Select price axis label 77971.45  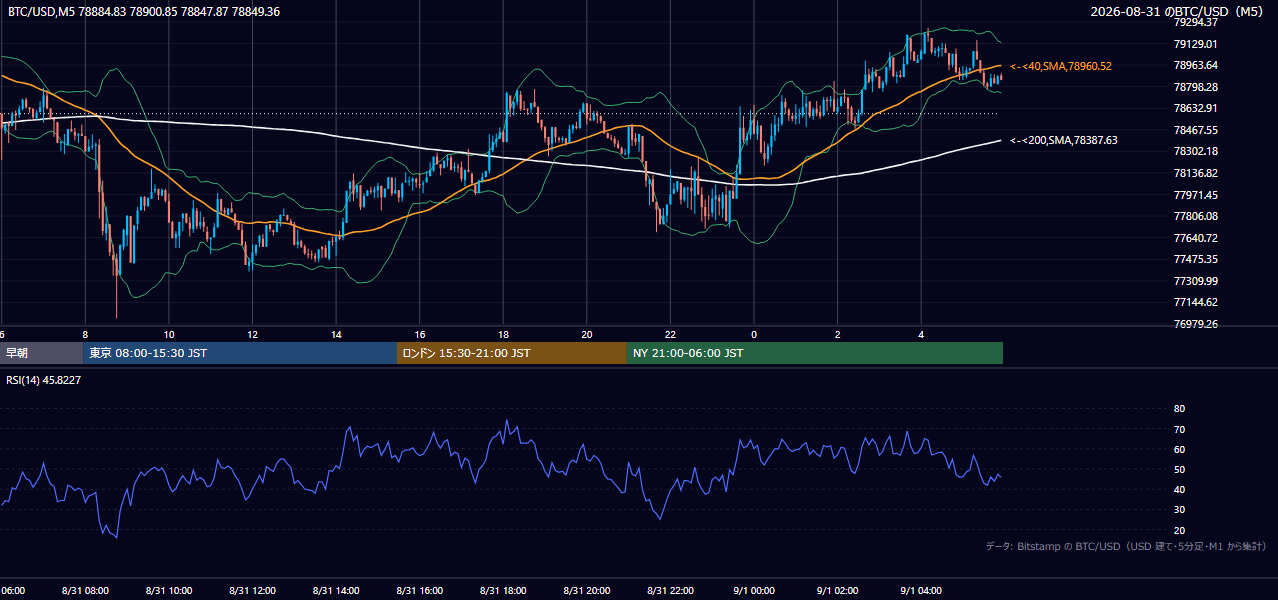[x=1195, y=195]
